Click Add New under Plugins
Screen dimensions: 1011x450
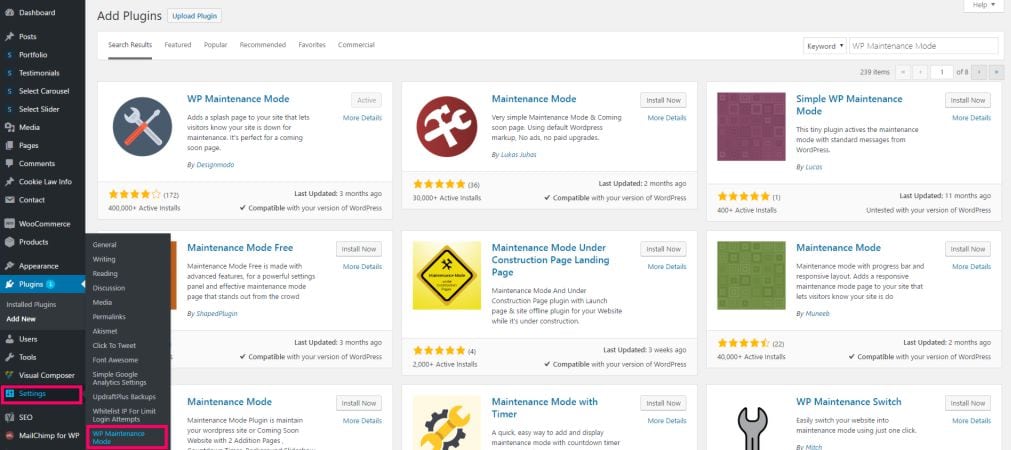tap(21, 318)
